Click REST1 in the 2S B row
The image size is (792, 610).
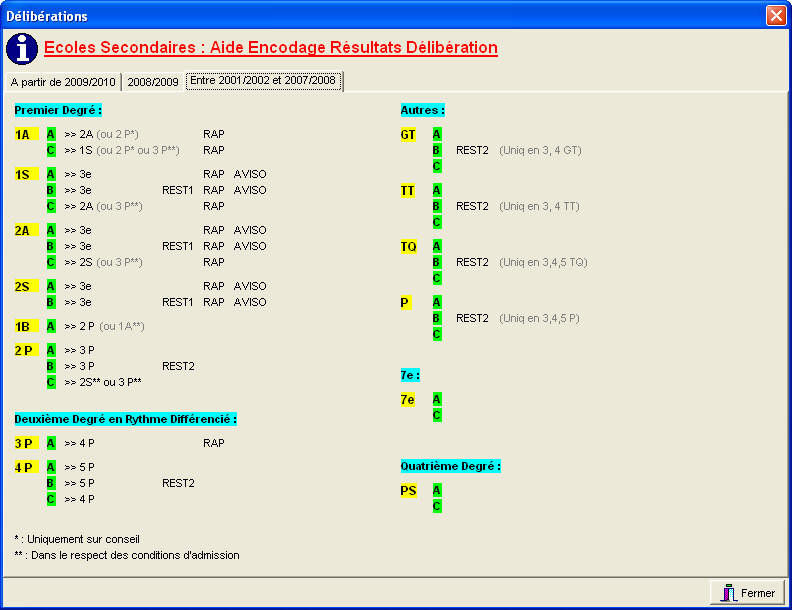[178, 302]
